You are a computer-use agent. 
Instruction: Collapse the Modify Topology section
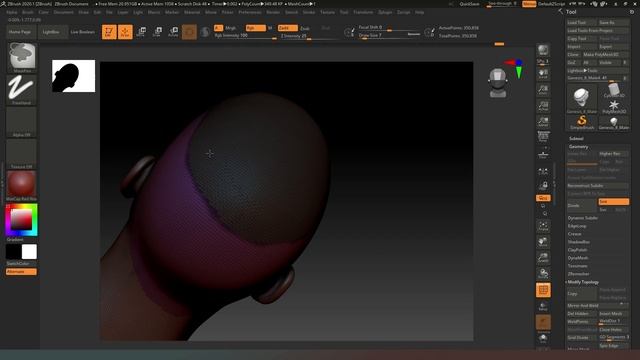[583, 282]
